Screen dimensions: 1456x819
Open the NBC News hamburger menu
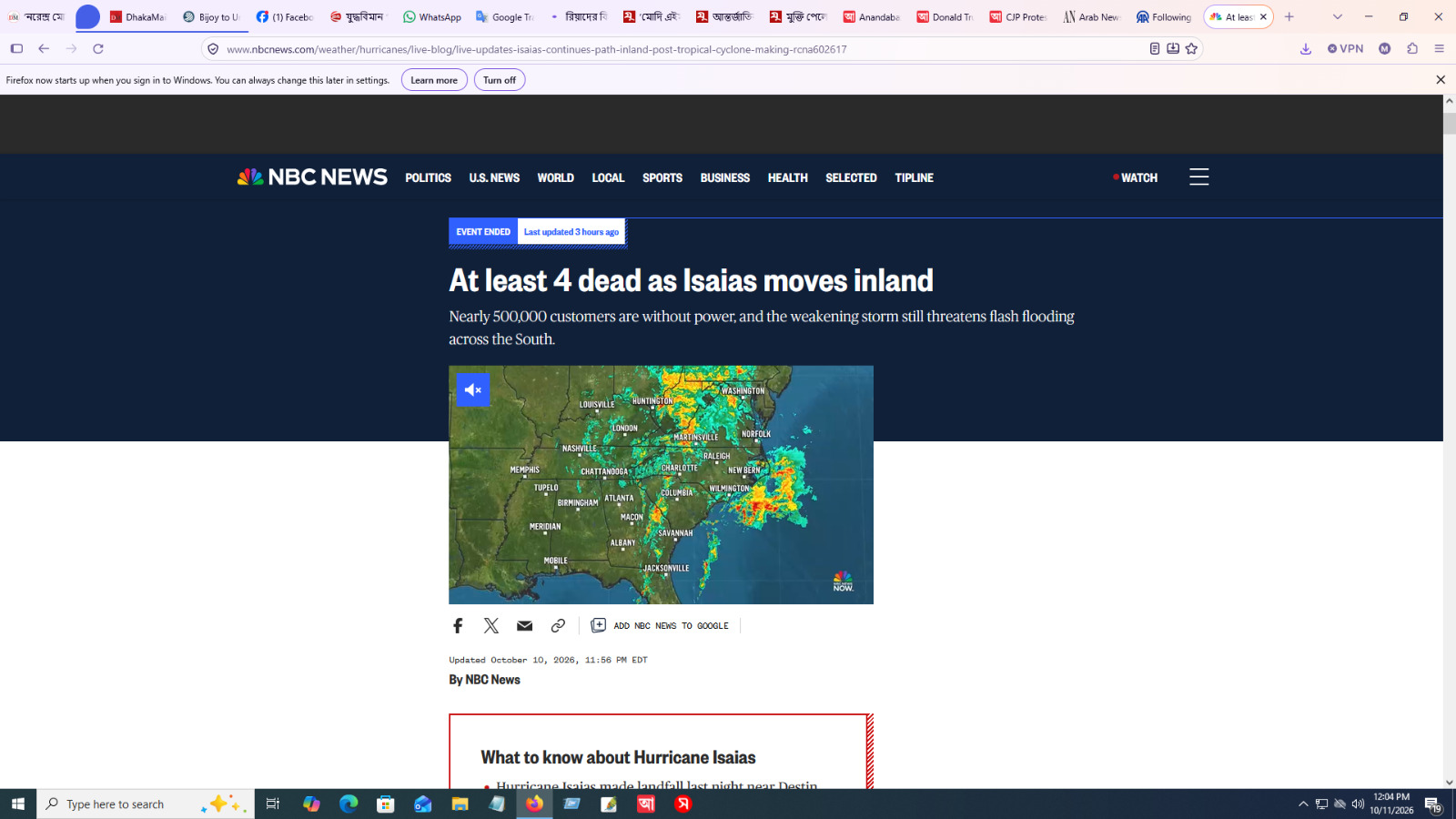point(1198,177)
